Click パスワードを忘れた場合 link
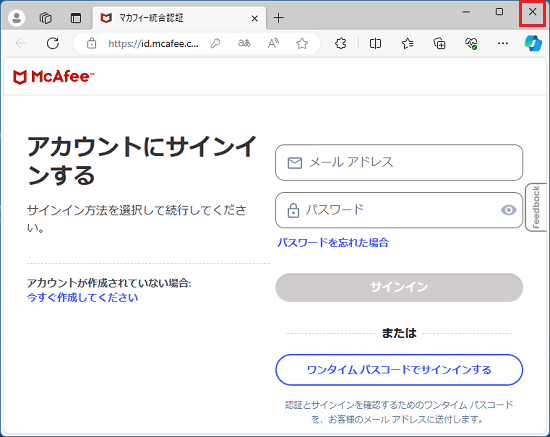Image resolution: width=550 pixels, height=437 pixels. [x=333, y=242]
